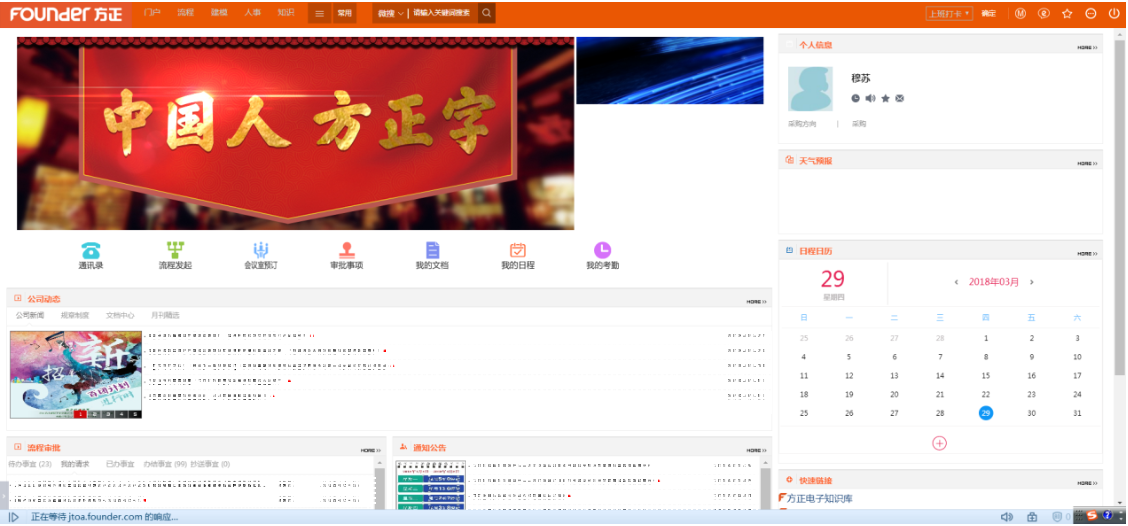Open the 我的日程 calendar icon

point(518,250)
